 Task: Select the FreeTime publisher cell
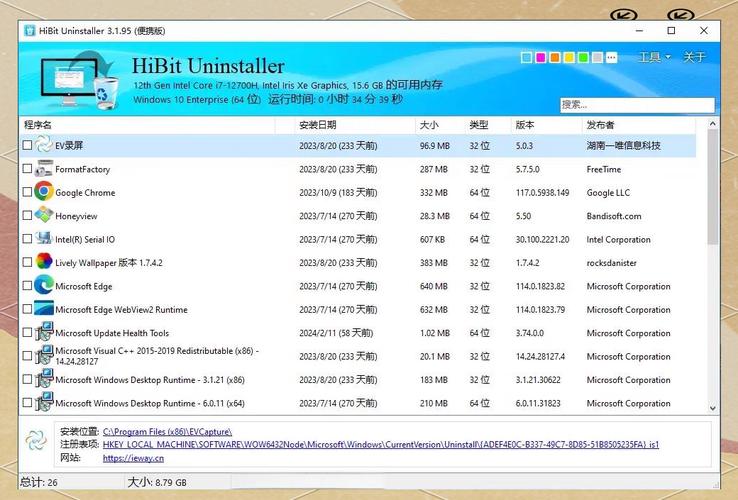[x=603, y=169]
